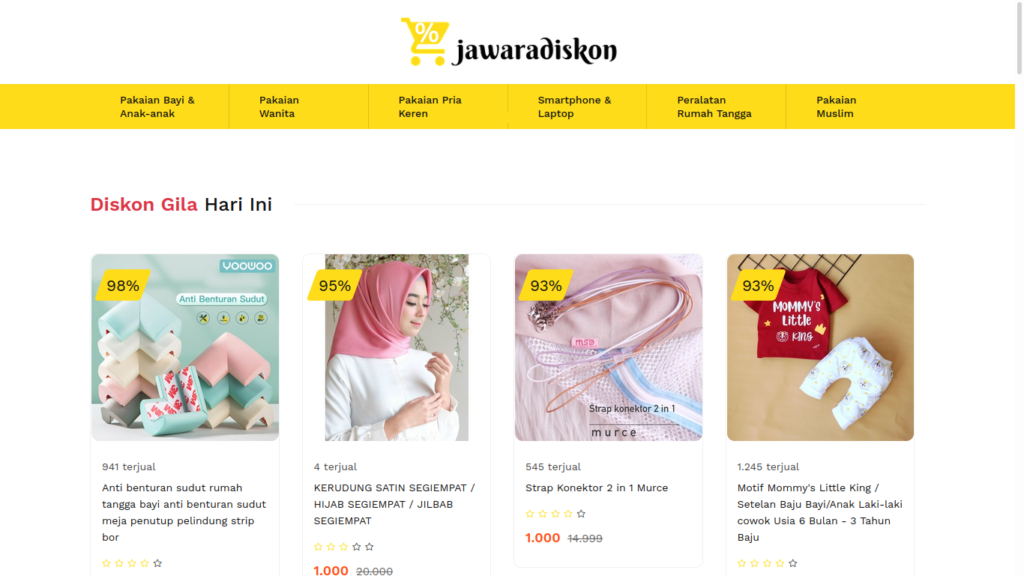The width and height of the screenshot is (1024, 576).
Task: Click the first star under Strap Konektor
Action: click(530, 514)
